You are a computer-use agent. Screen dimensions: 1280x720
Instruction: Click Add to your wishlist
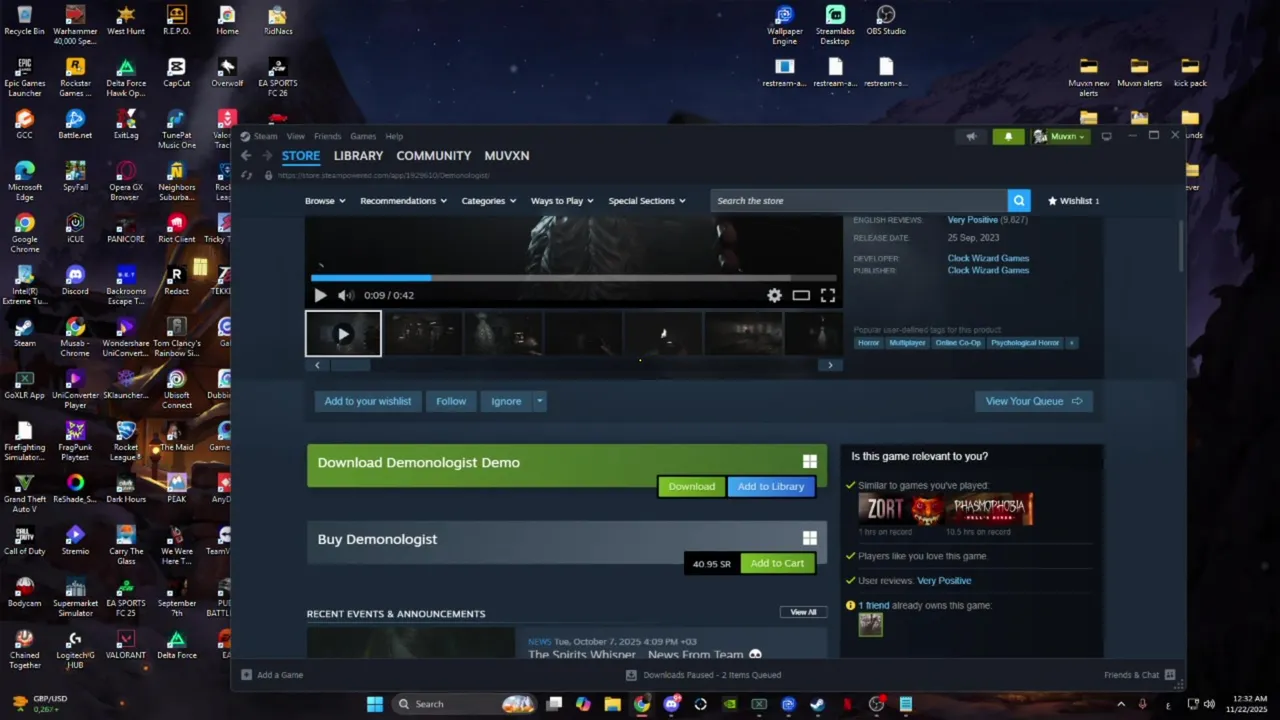[x=367, y=401]
